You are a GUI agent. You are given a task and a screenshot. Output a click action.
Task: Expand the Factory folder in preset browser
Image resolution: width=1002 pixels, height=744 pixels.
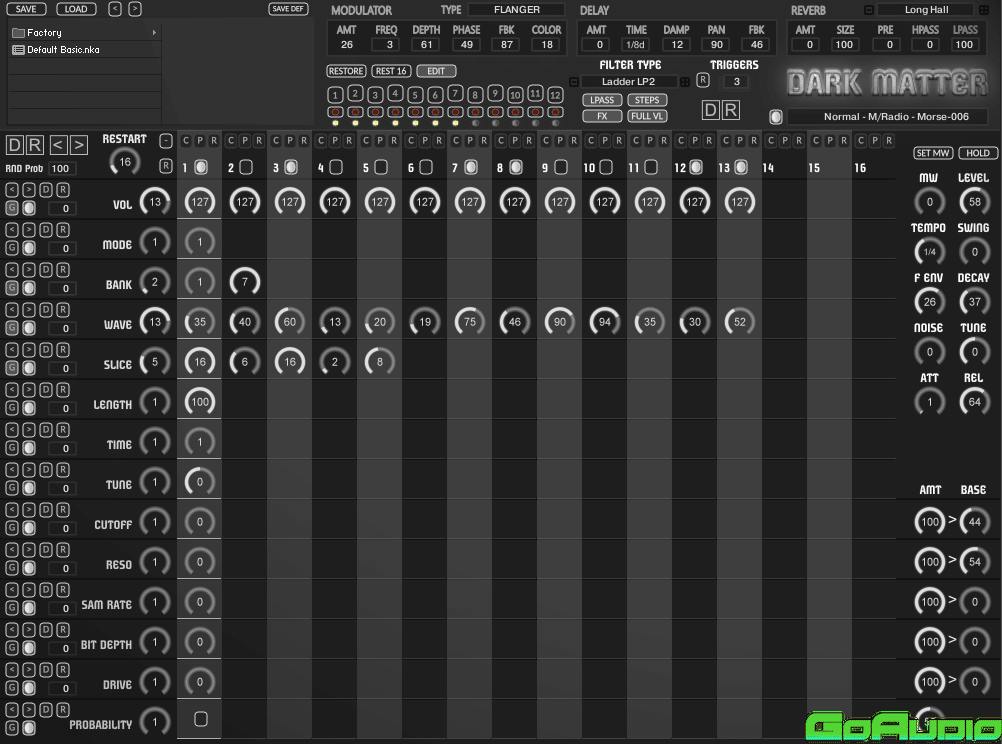tap(154, 33)
